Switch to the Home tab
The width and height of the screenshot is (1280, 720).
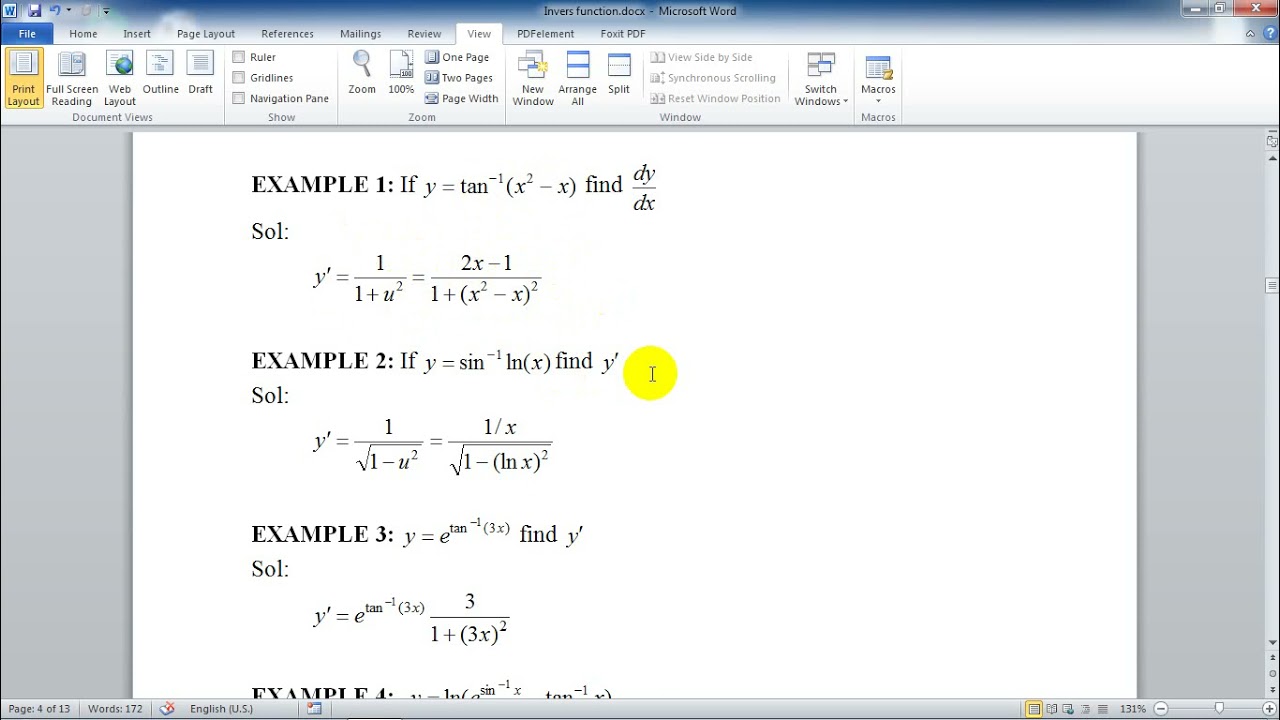[x=83, y=34]
